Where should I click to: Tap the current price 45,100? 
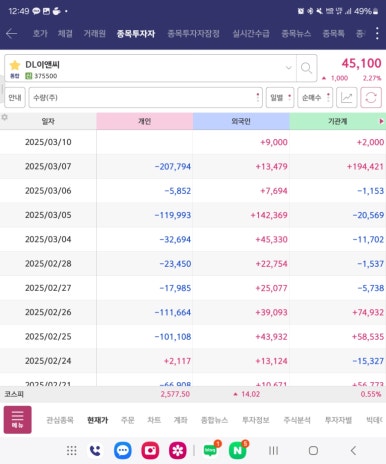tap(361, 63)
